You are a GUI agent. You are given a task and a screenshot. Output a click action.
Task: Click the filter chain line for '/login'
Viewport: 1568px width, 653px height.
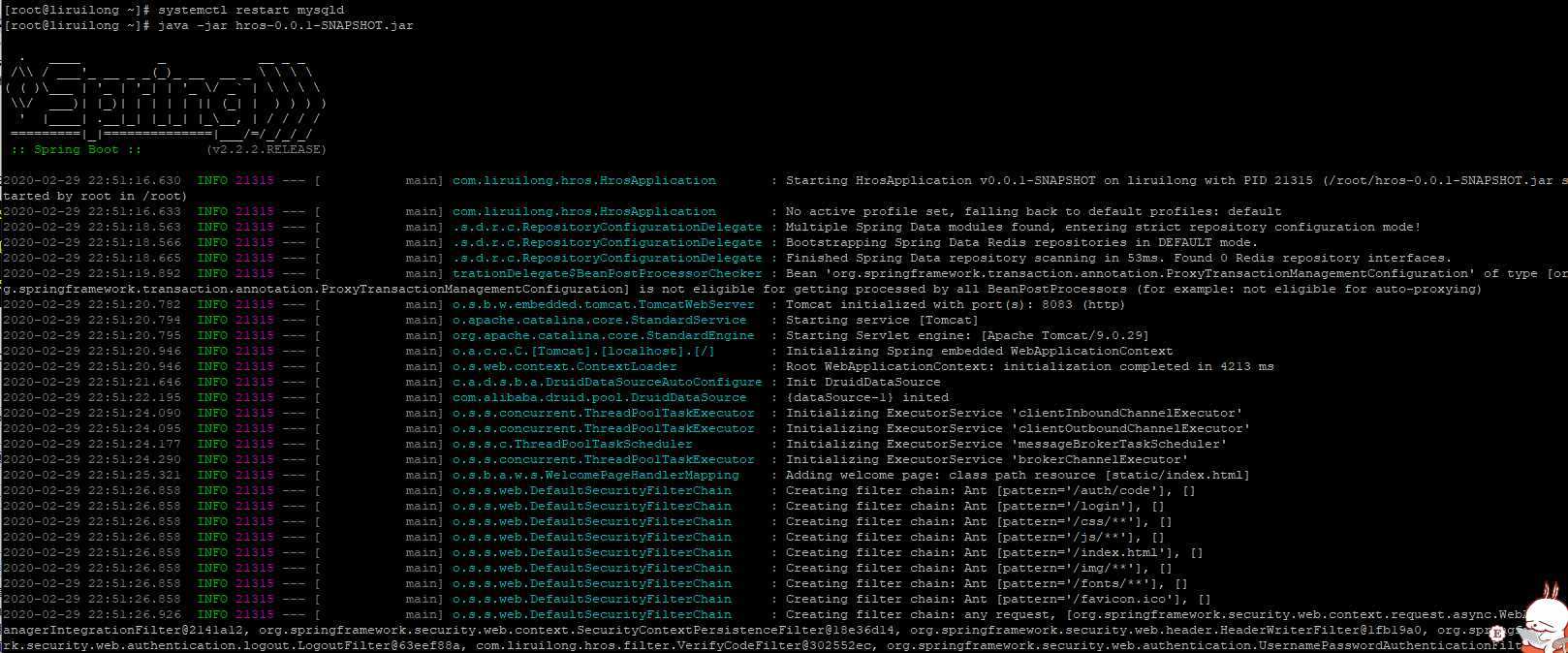[975, 506]
